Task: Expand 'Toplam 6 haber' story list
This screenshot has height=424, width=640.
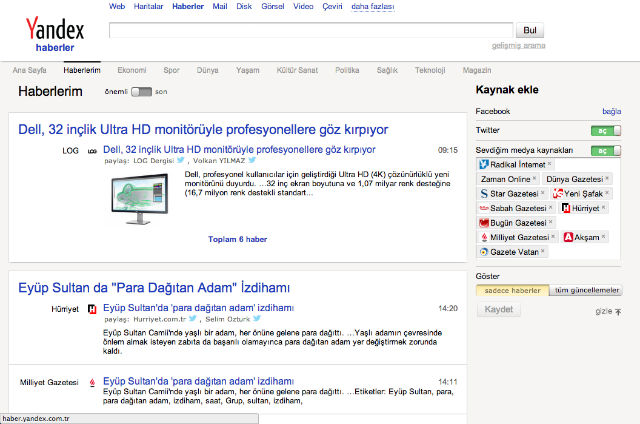Action: 237,239
